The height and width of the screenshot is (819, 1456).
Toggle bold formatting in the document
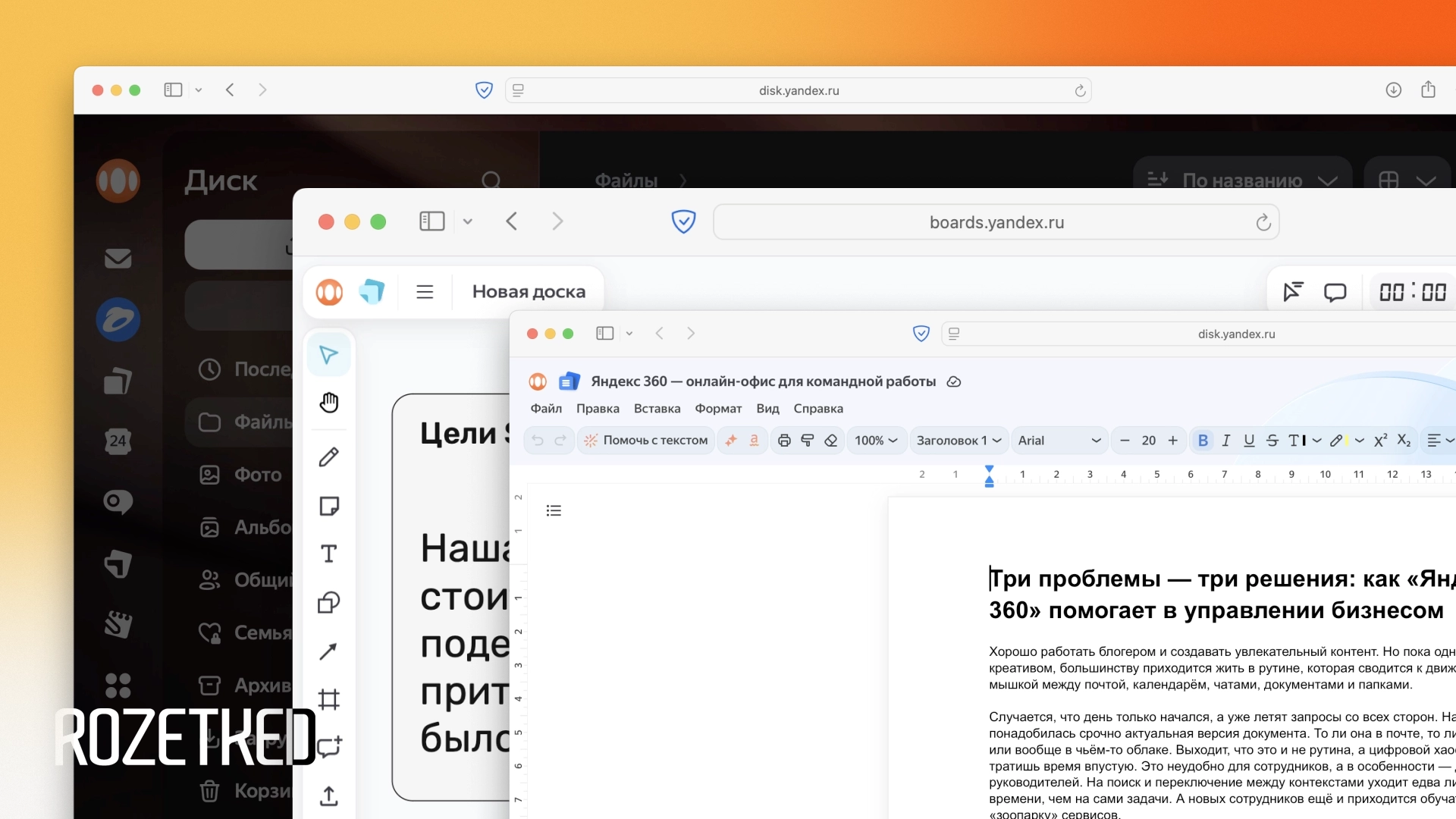click(x=1205, y=440)
